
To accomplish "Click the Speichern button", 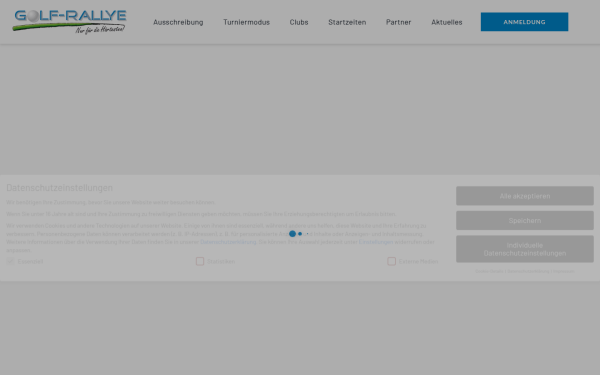I will point(525,220).
